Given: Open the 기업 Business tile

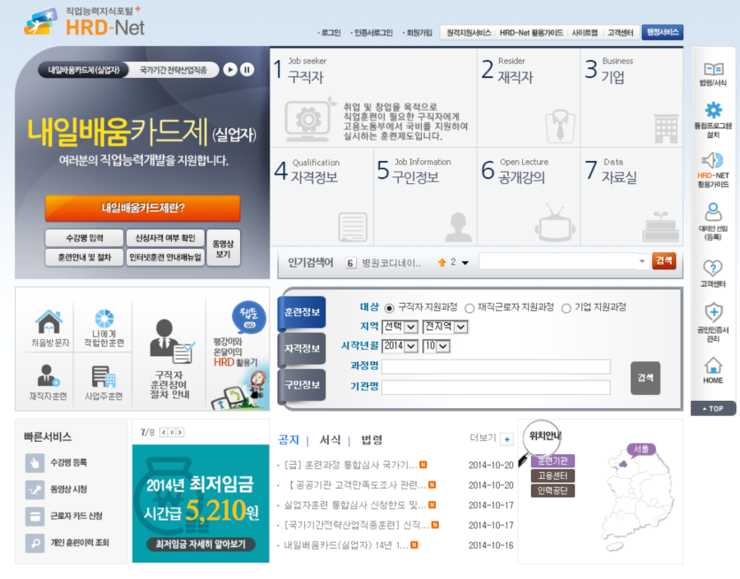Looking at the screenshot, I should coord(631,98).
